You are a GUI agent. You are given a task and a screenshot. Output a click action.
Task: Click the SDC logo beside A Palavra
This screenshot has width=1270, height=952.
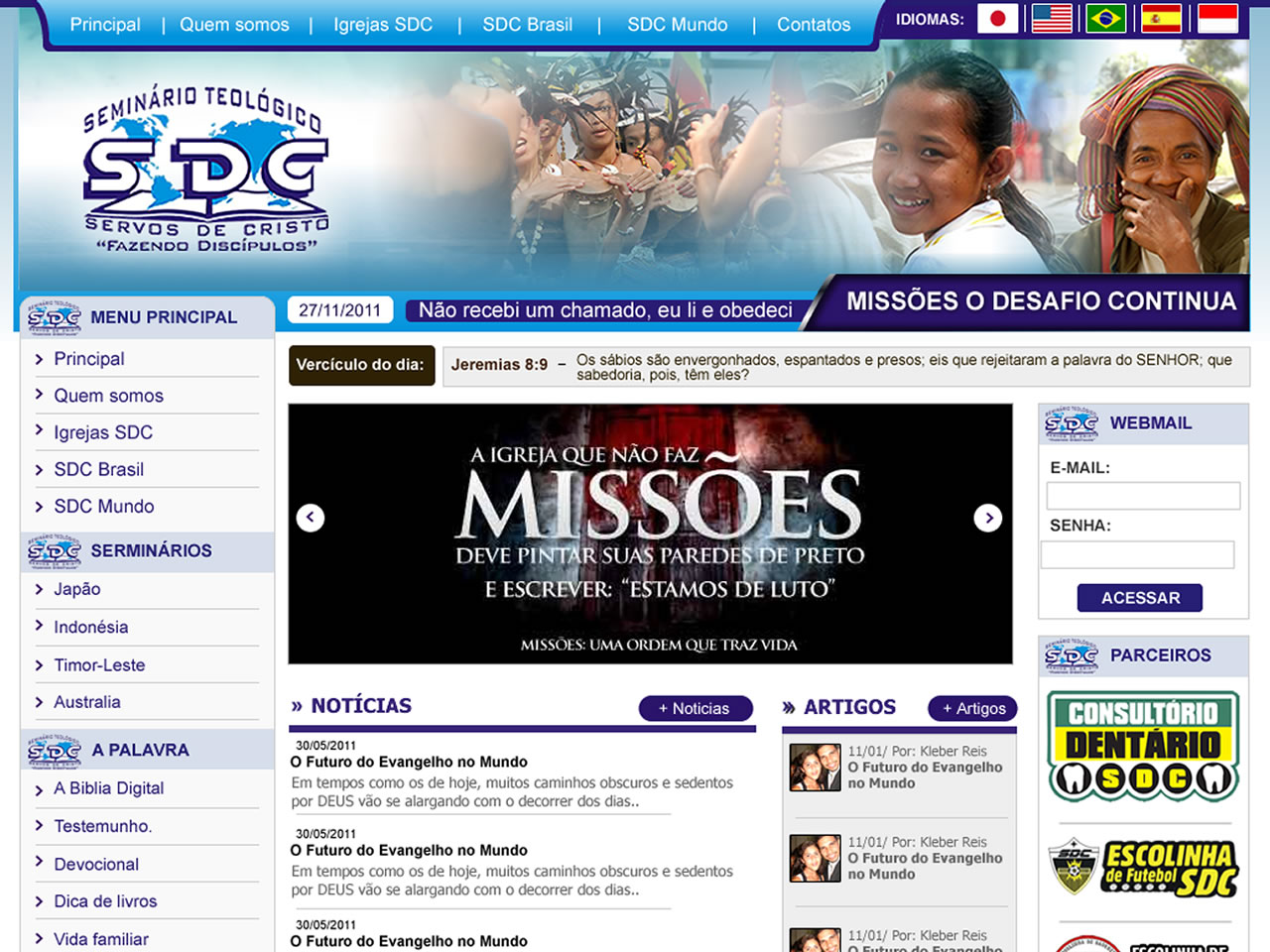55,751
